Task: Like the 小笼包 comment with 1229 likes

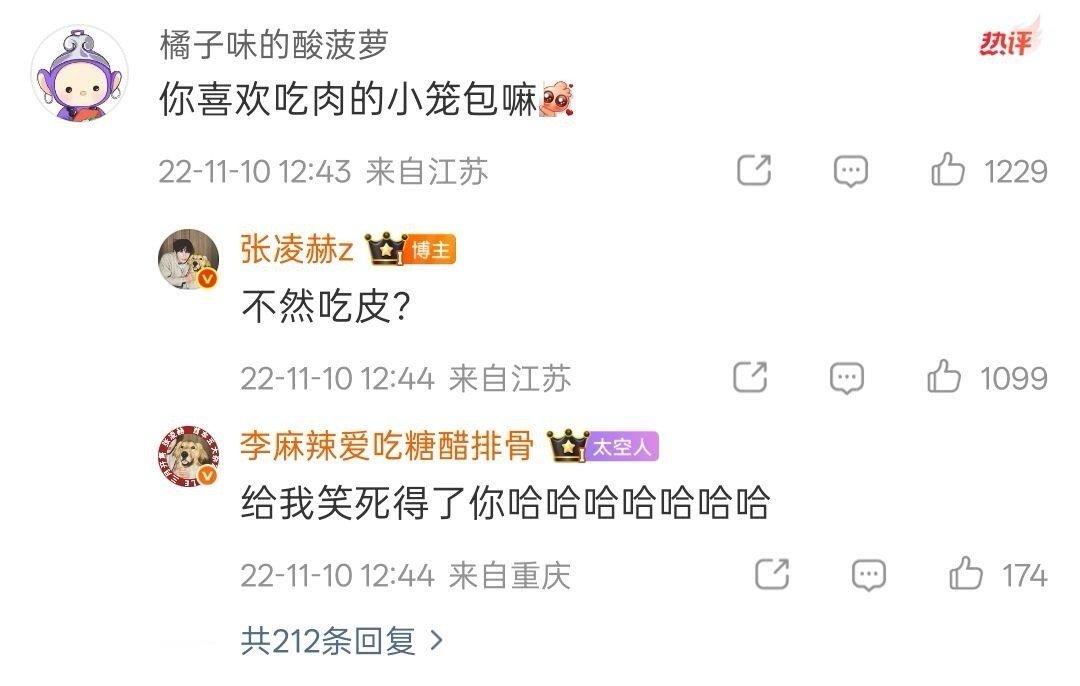Action: 948,169
